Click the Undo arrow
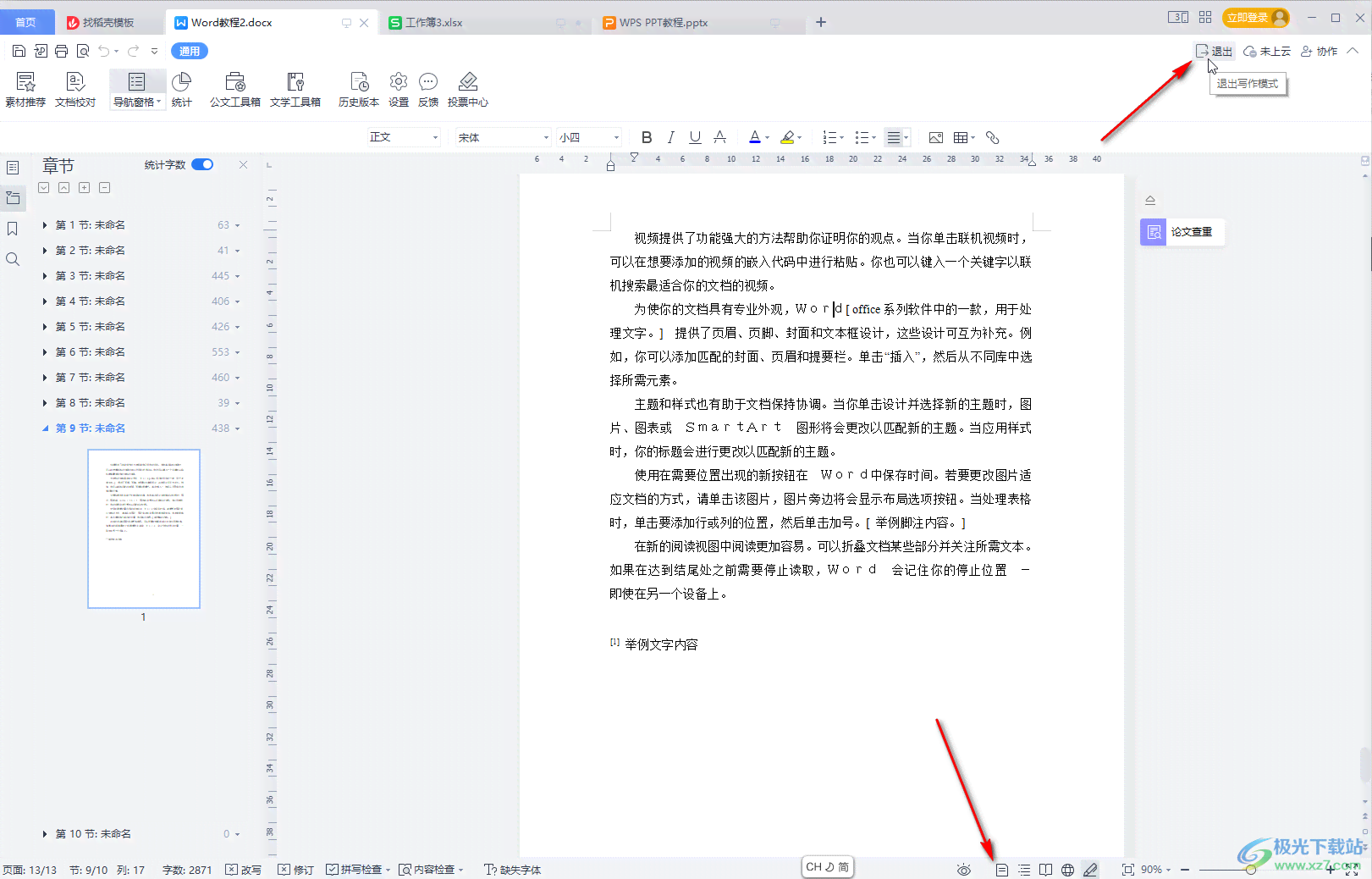 pyautogui.click(x=103, y=51)
